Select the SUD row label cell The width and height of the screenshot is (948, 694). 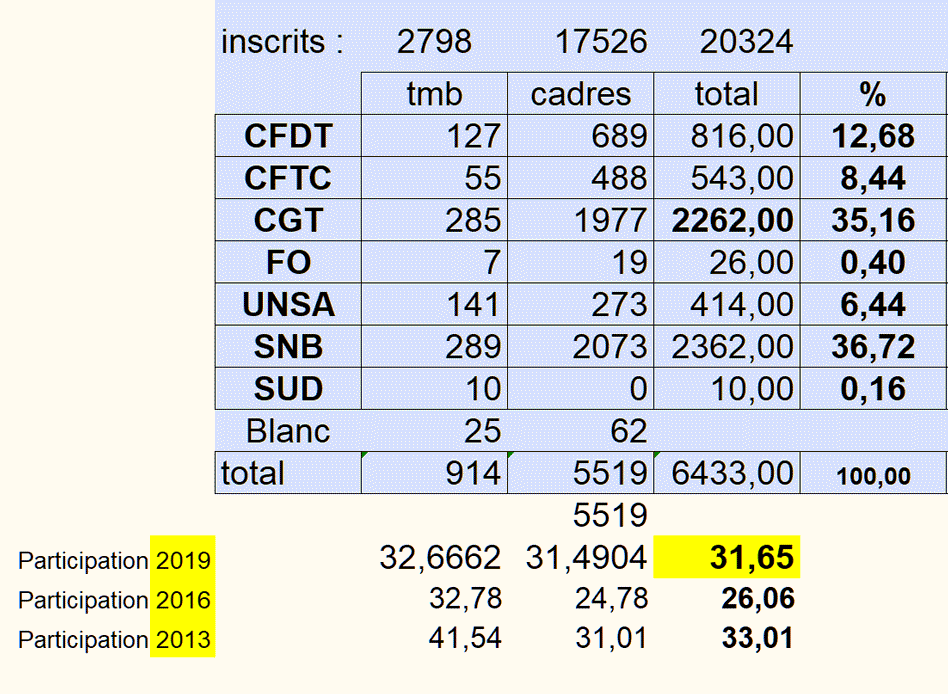click(x=288, y=389)
